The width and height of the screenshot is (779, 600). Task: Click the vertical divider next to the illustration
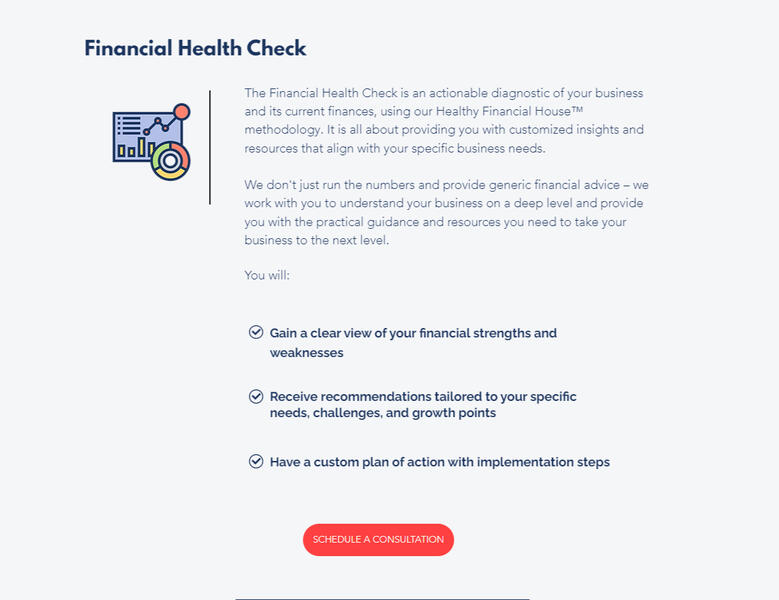pyautogui.click(x=210, y=147)
